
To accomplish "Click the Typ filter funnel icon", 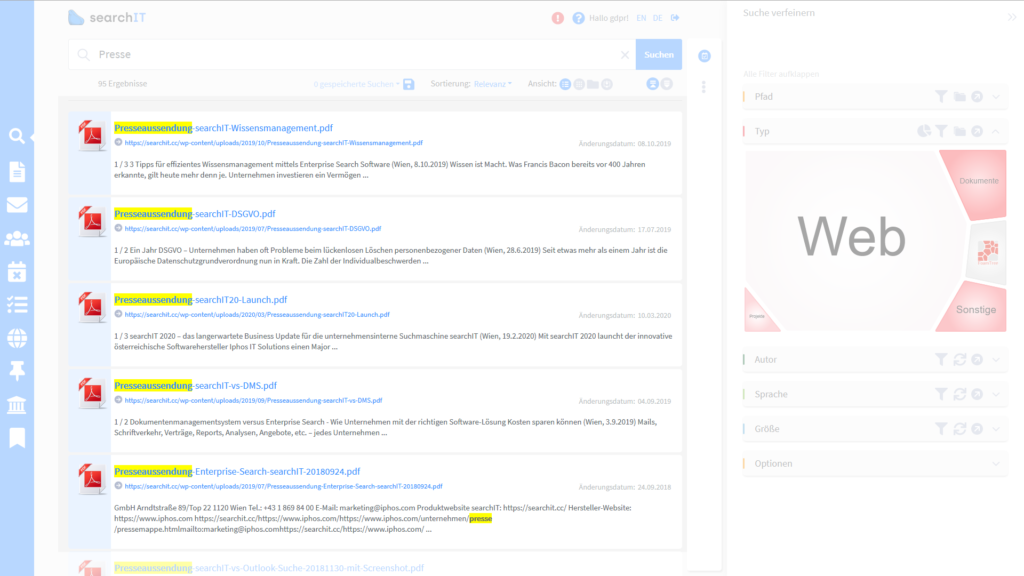I will (x=941, y=131).
